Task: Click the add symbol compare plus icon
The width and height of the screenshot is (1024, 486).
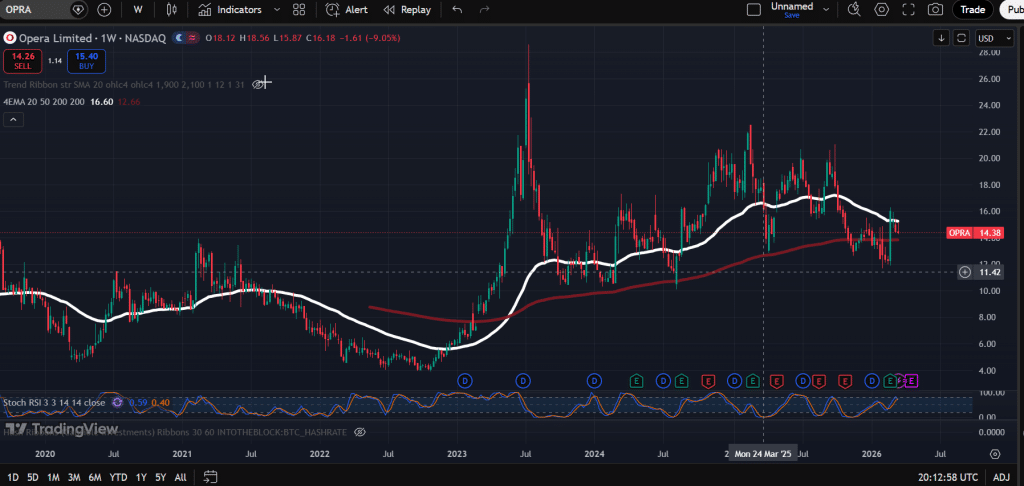Action: coord(104,10)
